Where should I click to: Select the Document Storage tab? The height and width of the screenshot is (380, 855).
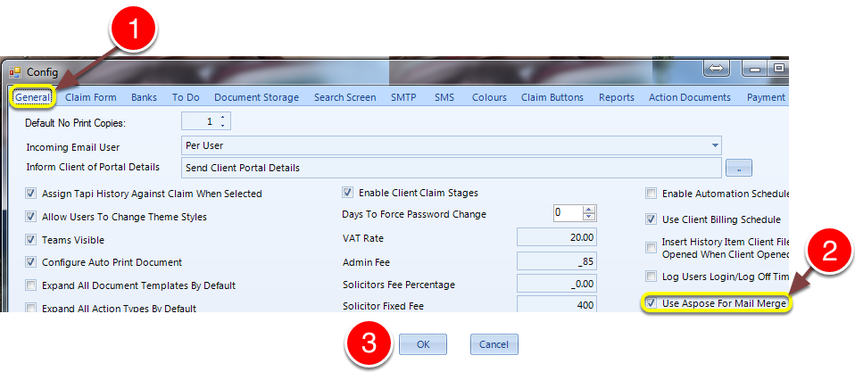pyautogui.click(x=256, y=98)
